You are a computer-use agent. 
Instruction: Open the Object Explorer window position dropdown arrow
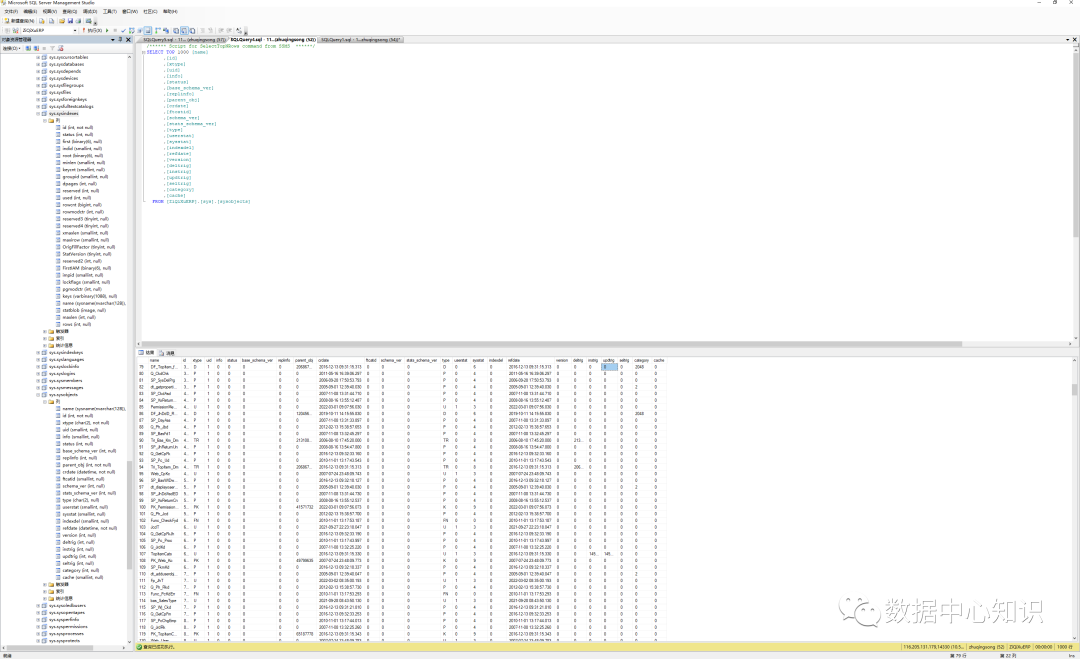(x=113, y=39)
